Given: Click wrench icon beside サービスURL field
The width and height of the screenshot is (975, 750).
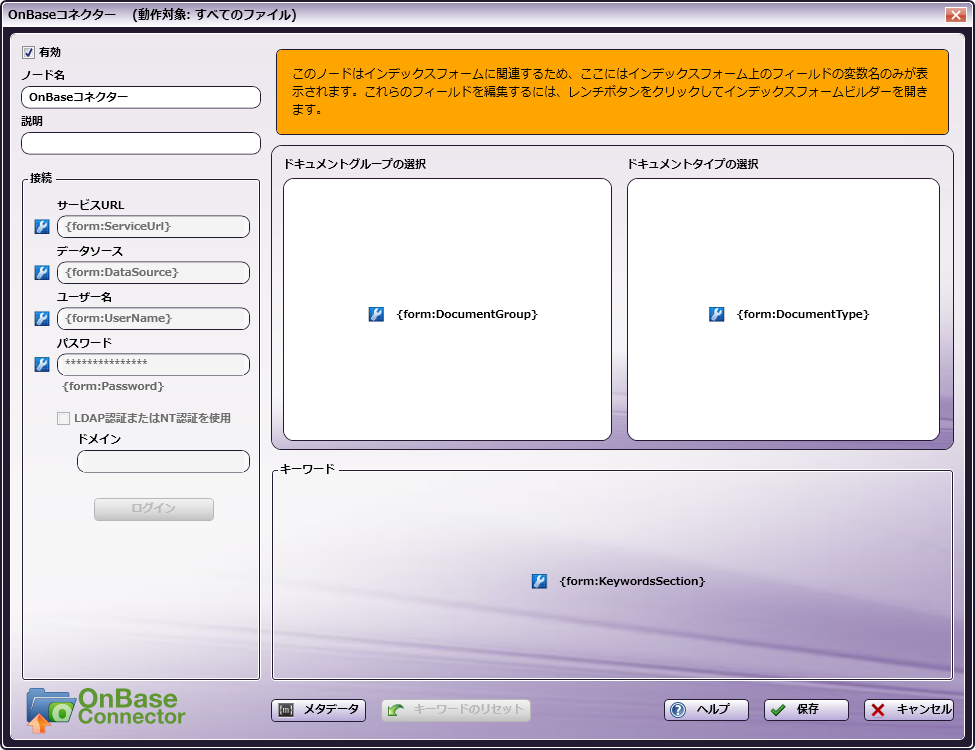Looking at the screenshot, I should click(42, 226).
